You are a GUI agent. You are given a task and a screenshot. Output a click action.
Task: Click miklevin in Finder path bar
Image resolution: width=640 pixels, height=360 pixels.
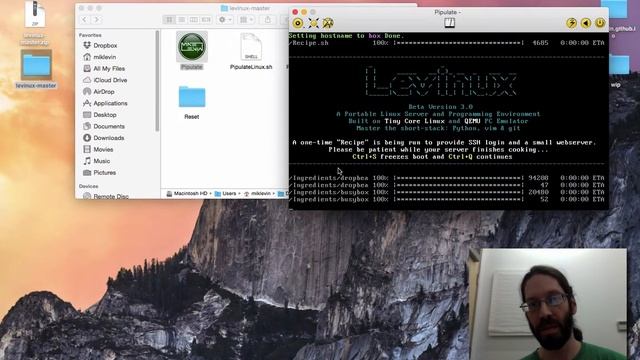pyautogui.click(x=257, y=193)
